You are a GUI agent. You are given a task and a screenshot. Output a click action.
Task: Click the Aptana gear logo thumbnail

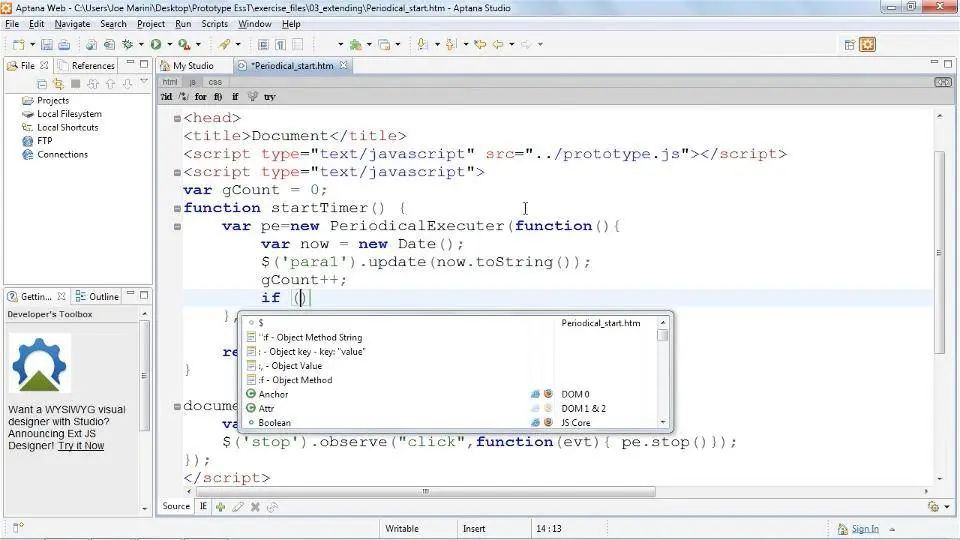pyautogui.click(x=39, y=365)
